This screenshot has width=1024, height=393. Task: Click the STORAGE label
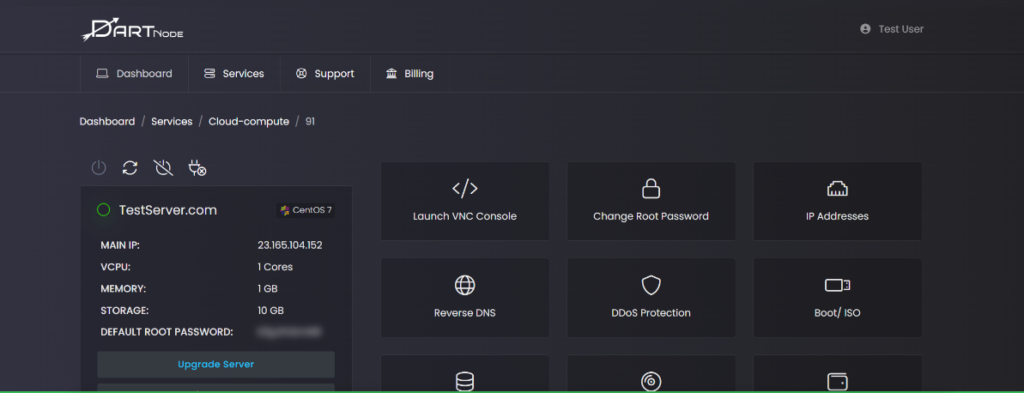[x=125, y=311]
